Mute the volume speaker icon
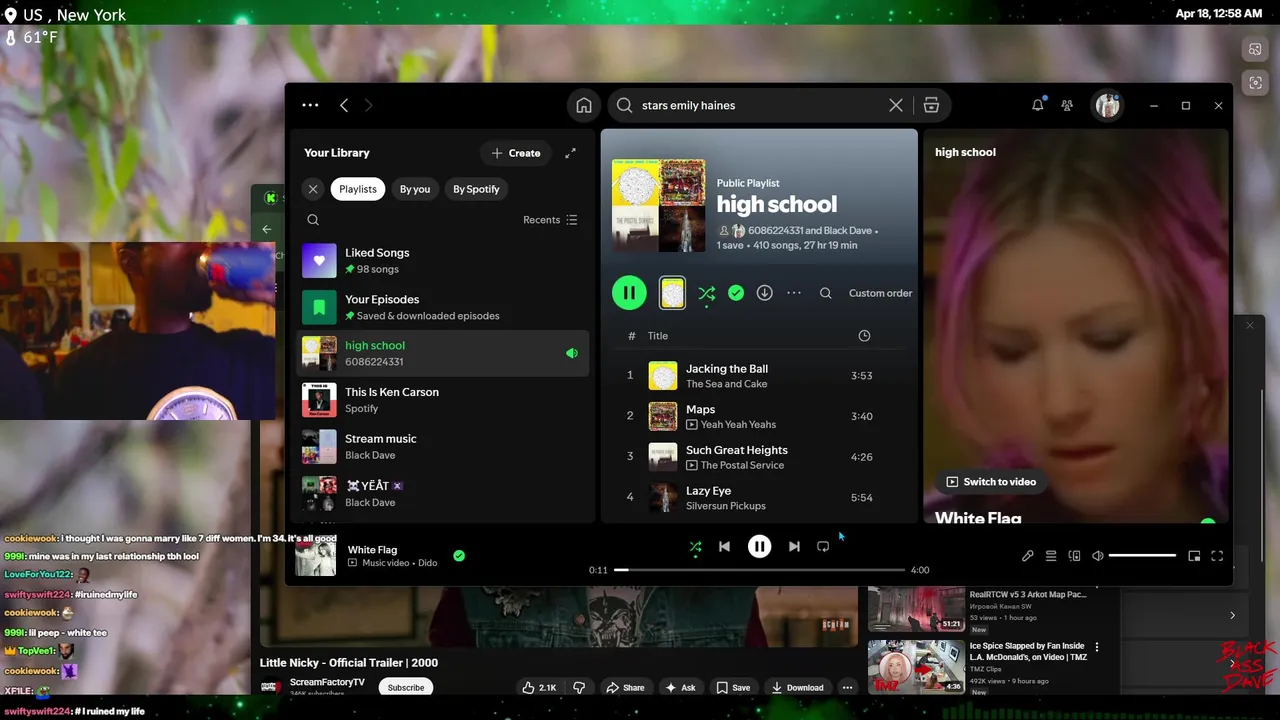 pos(1097,556)
